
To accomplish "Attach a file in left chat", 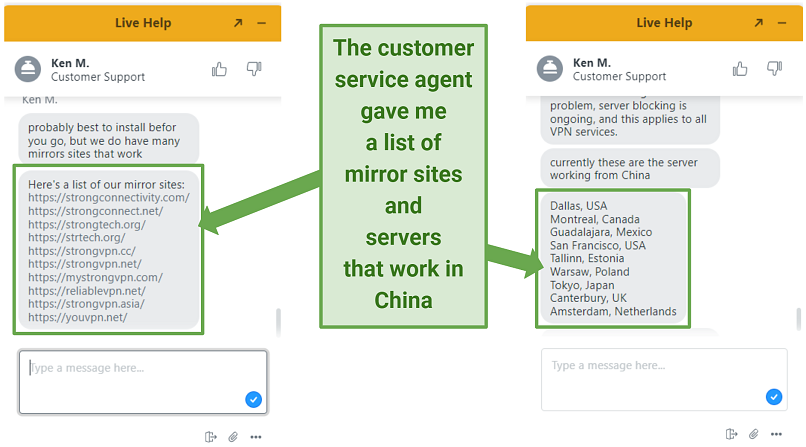I will click(x=233, y=437).
